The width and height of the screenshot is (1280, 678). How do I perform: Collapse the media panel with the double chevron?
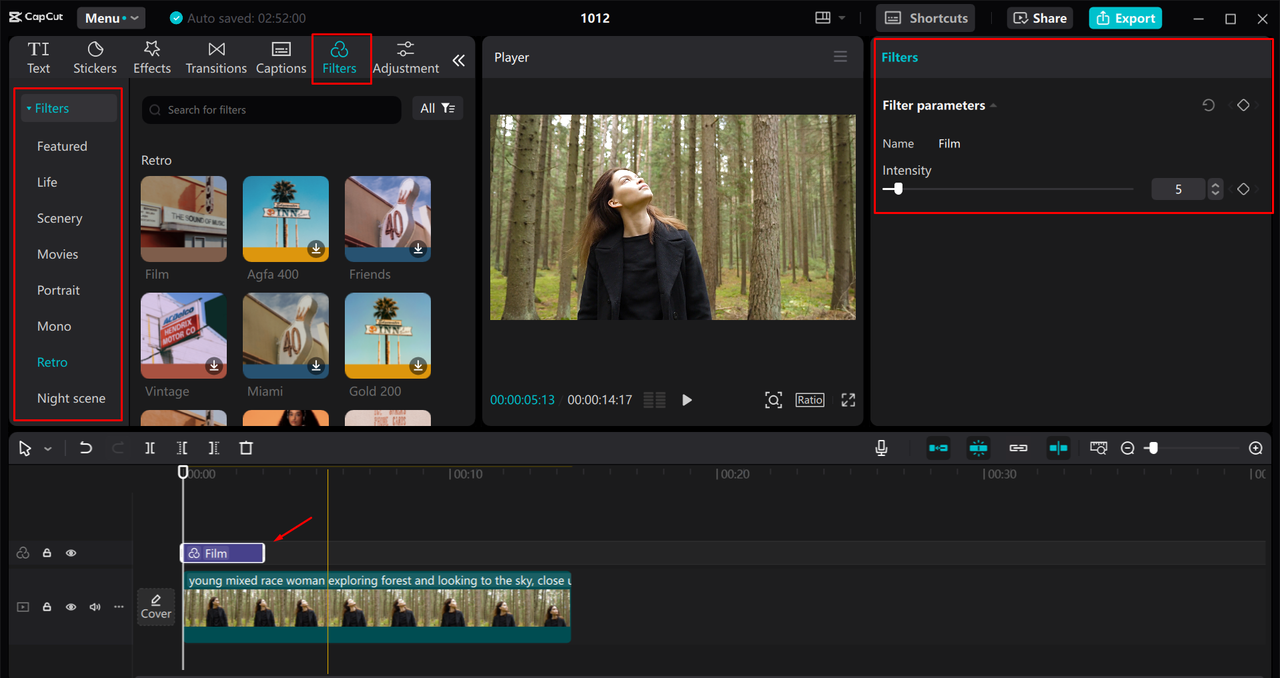coord(459,60)
